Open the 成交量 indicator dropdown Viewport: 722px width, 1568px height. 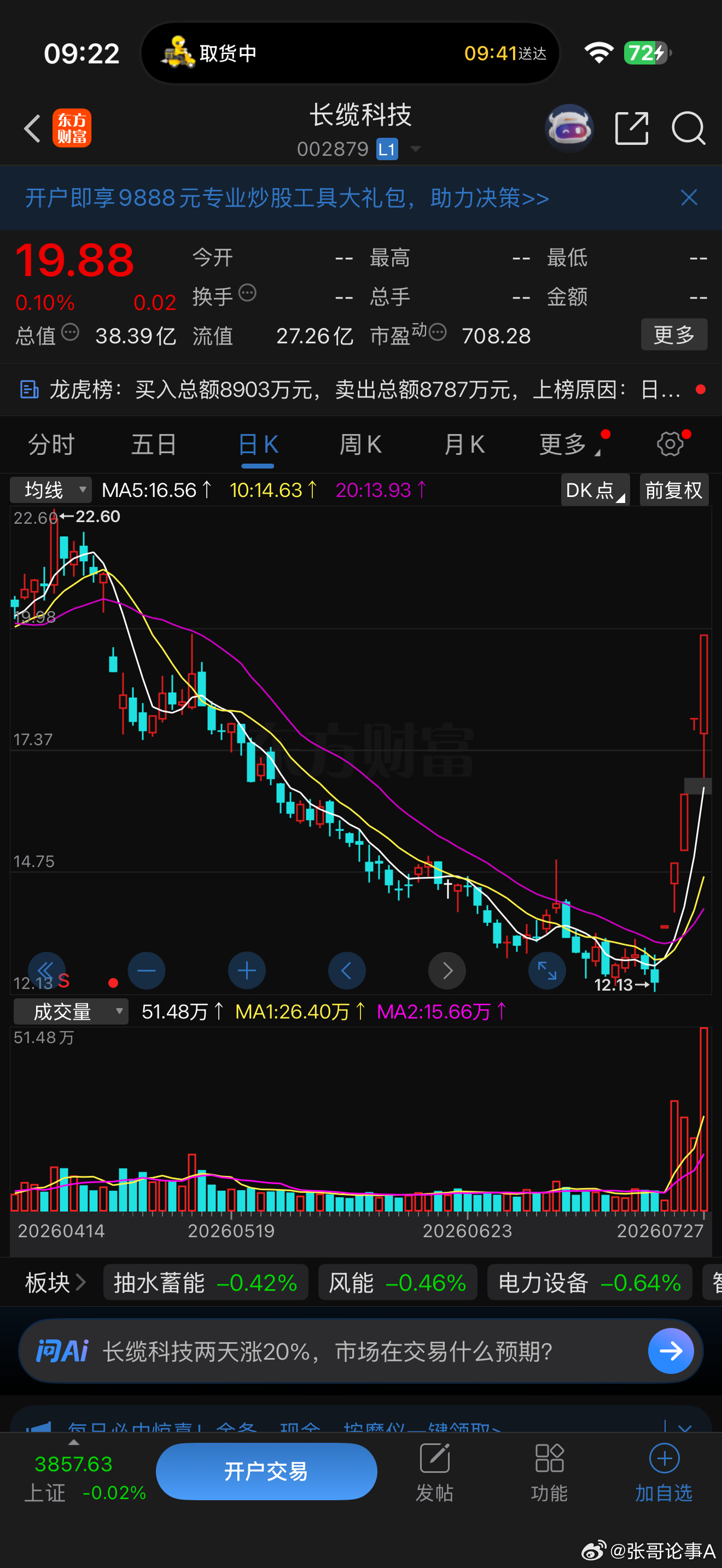[x=71, y=1011]
